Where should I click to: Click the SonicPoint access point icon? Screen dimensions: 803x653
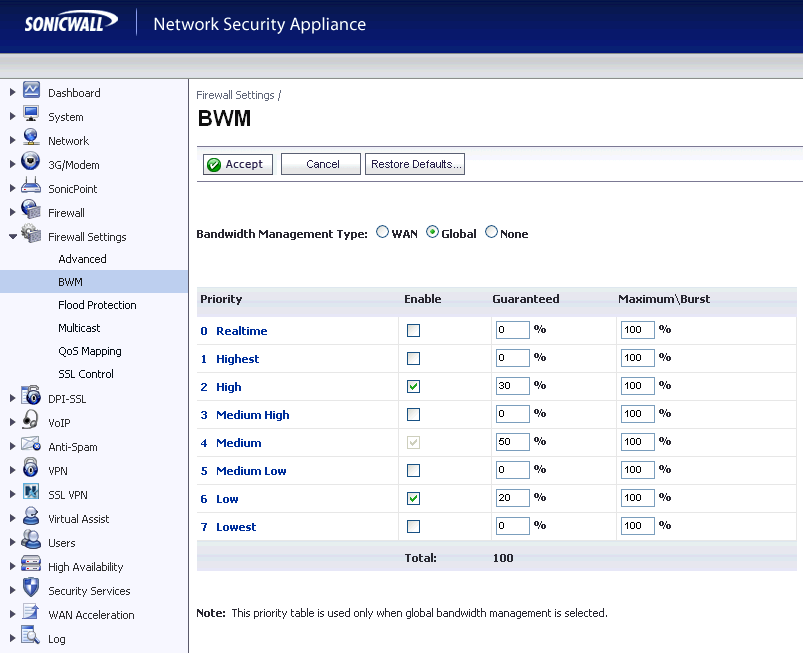[x=31, y=188]
